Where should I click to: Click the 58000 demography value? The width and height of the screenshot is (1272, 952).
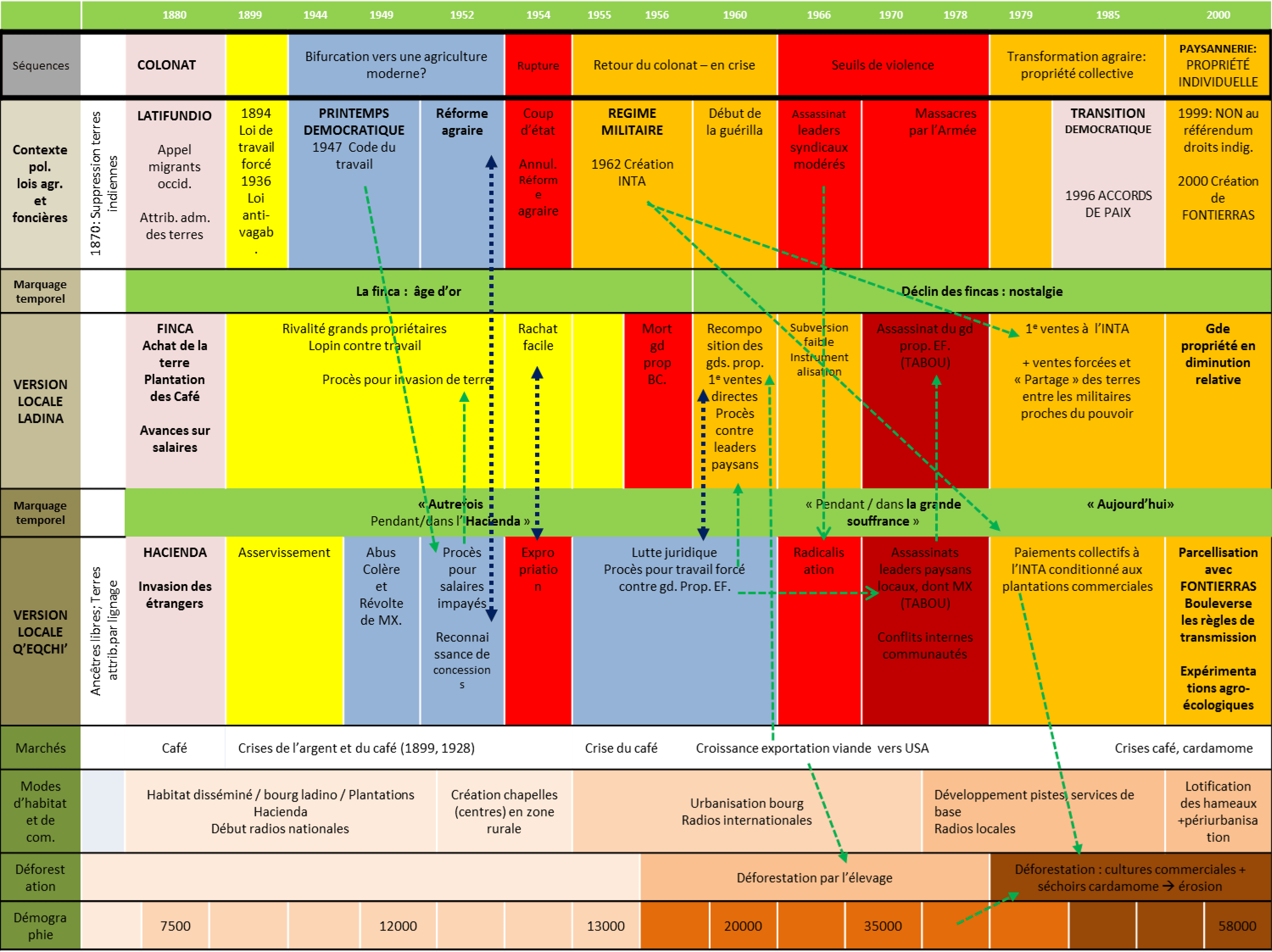tap(1237, 926)
